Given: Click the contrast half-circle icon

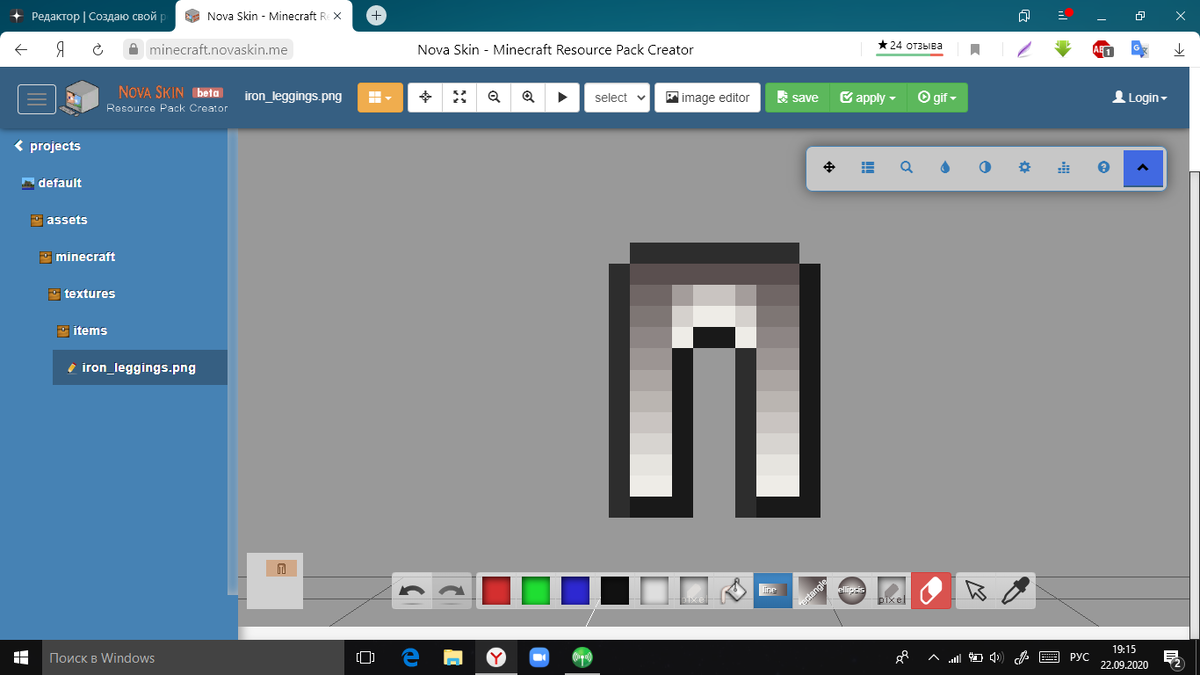Looking at the screenshot, I should 985,168.
